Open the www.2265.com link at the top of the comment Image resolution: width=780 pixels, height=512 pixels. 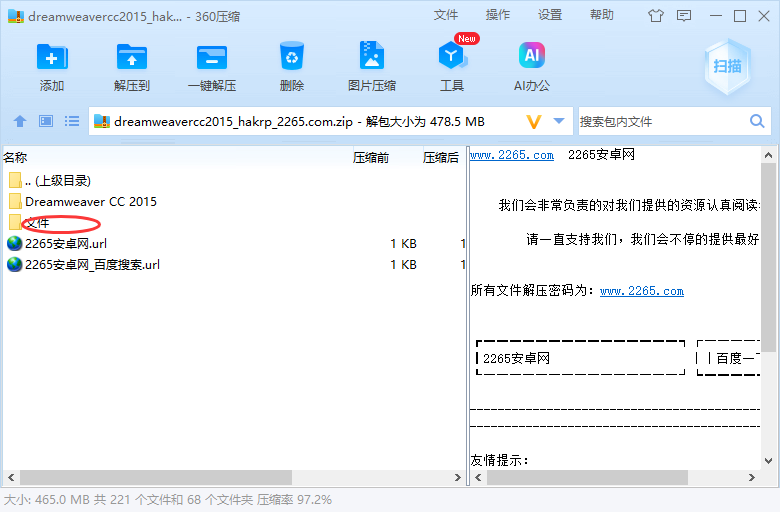click(x=512, y=155)
